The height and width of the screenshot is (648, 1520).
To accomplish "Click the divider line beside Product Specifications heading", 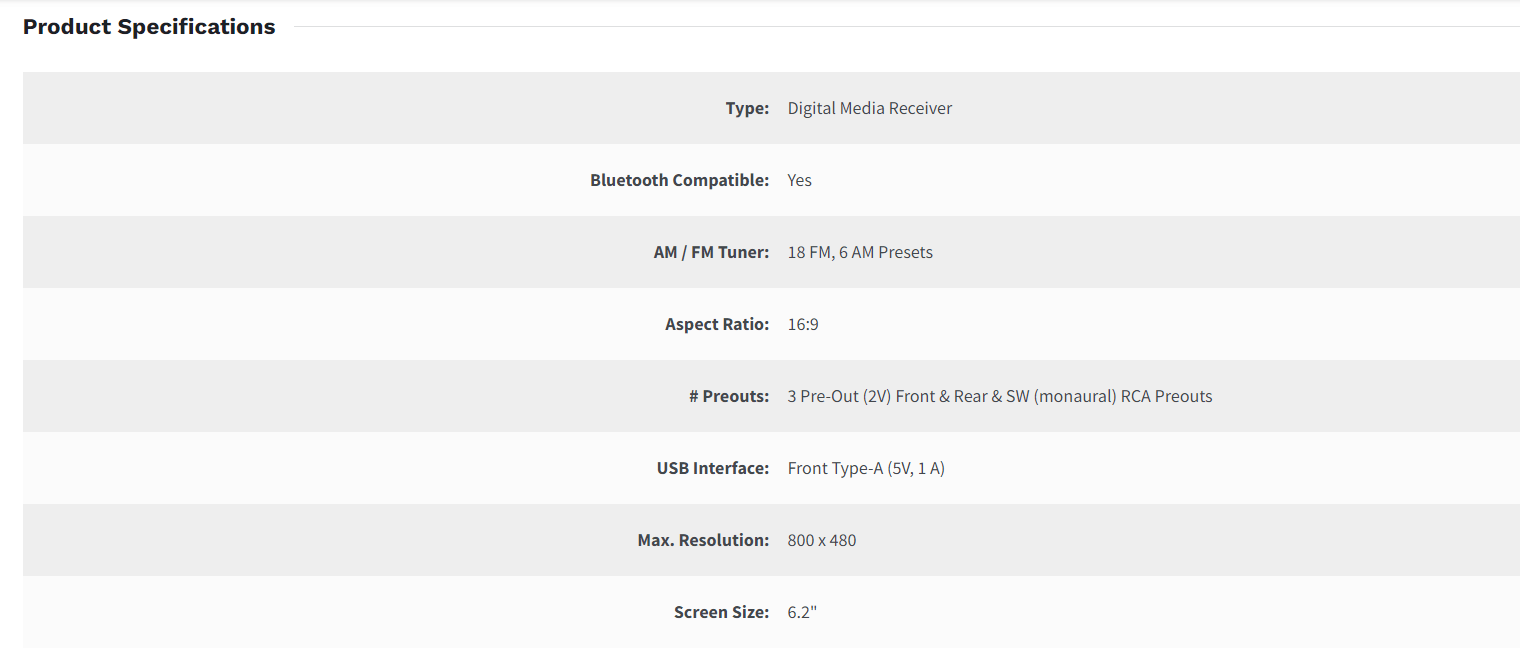I will click(900, 27).
